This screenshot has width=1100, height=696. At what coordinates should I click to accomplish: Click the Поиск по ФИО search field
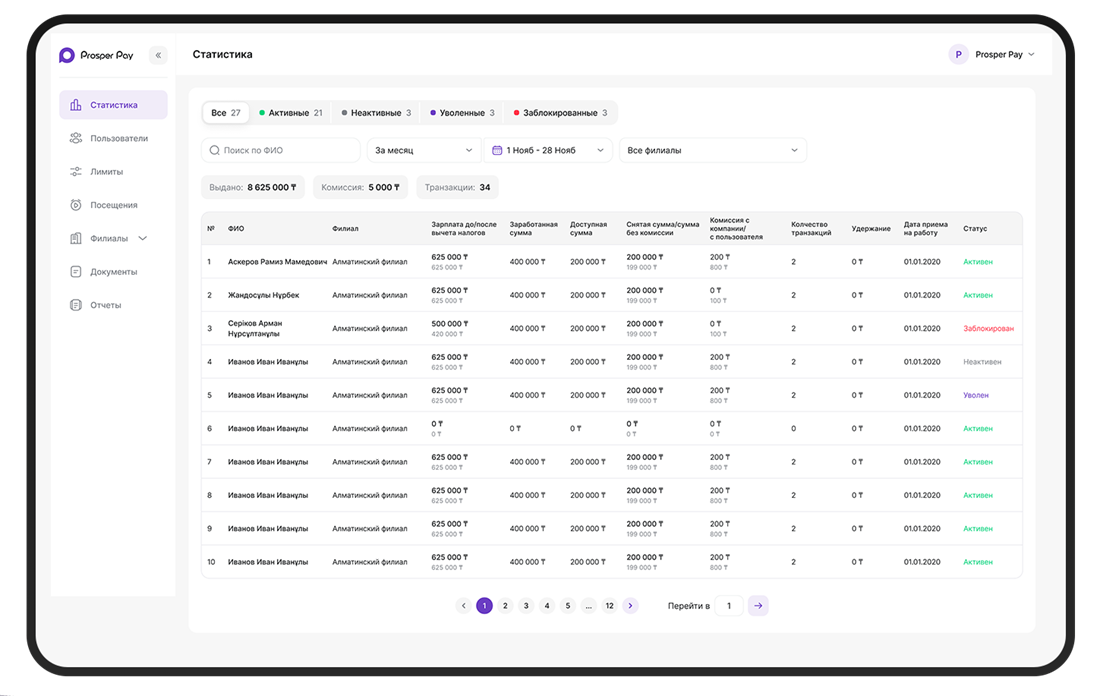click(x=281, y=150)
